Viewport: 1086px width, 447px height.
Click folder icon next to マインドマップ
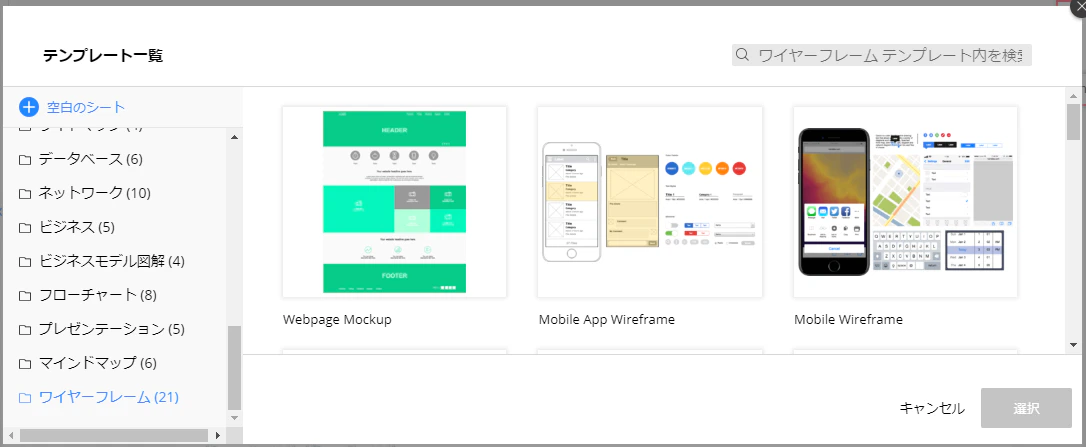click(x=25, y=363)
